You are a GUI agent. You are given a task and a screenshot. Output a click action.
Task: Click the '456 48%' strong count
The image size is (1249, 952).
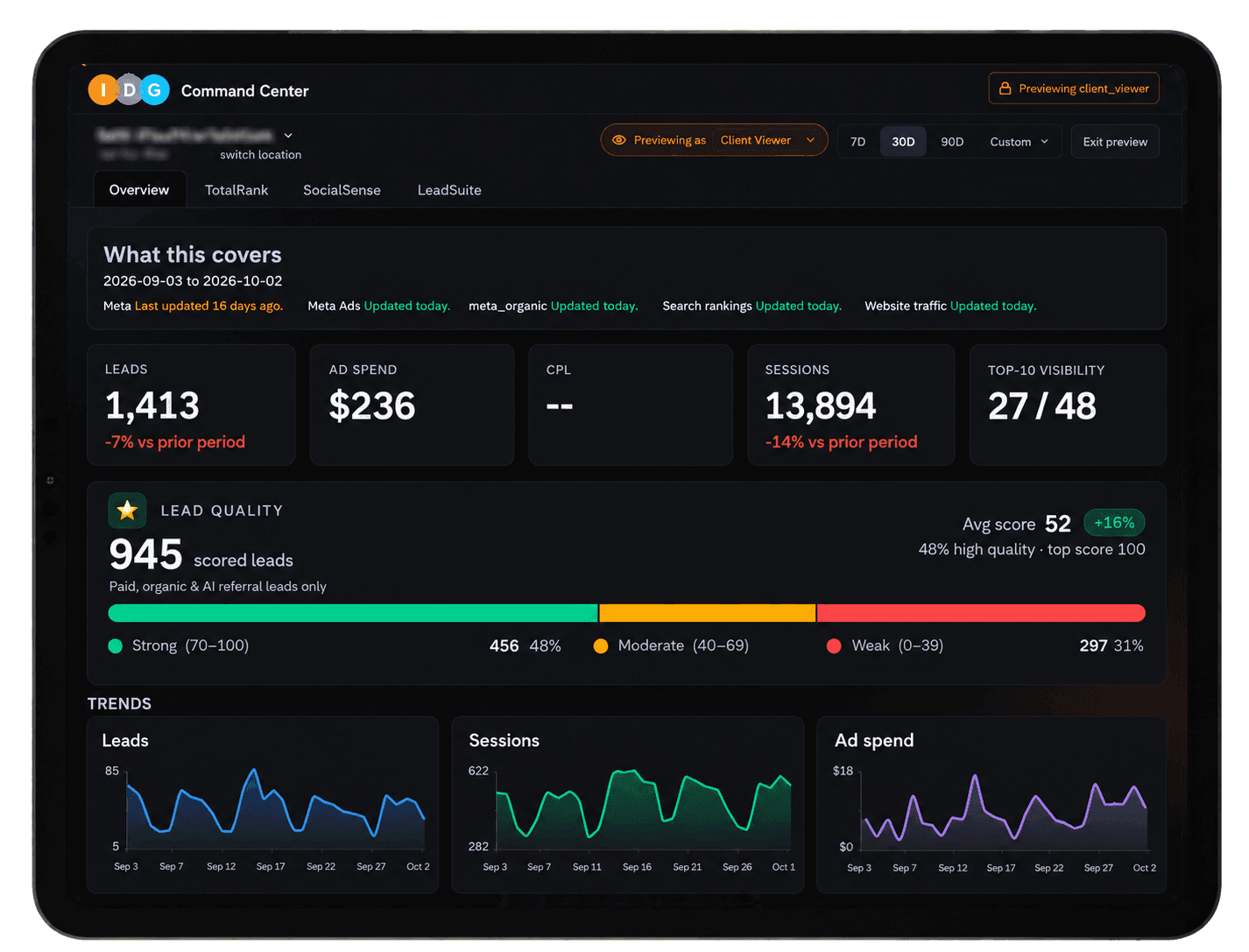tap(525, 646)
